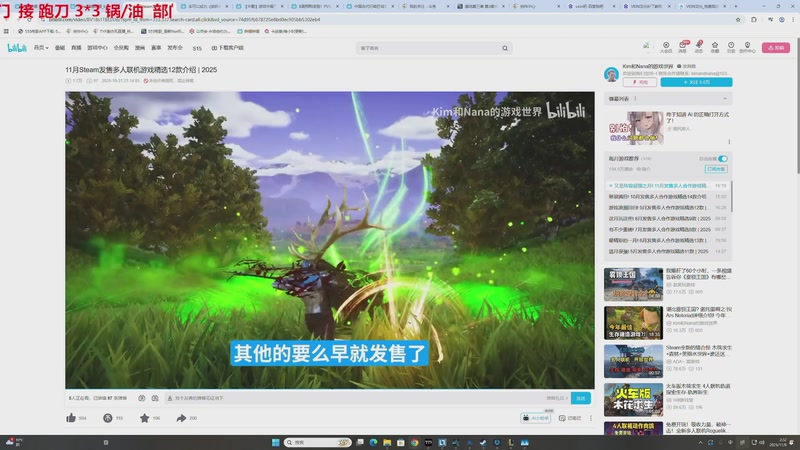Open 弹幕礼仪 etiquette link

[557, 398]
